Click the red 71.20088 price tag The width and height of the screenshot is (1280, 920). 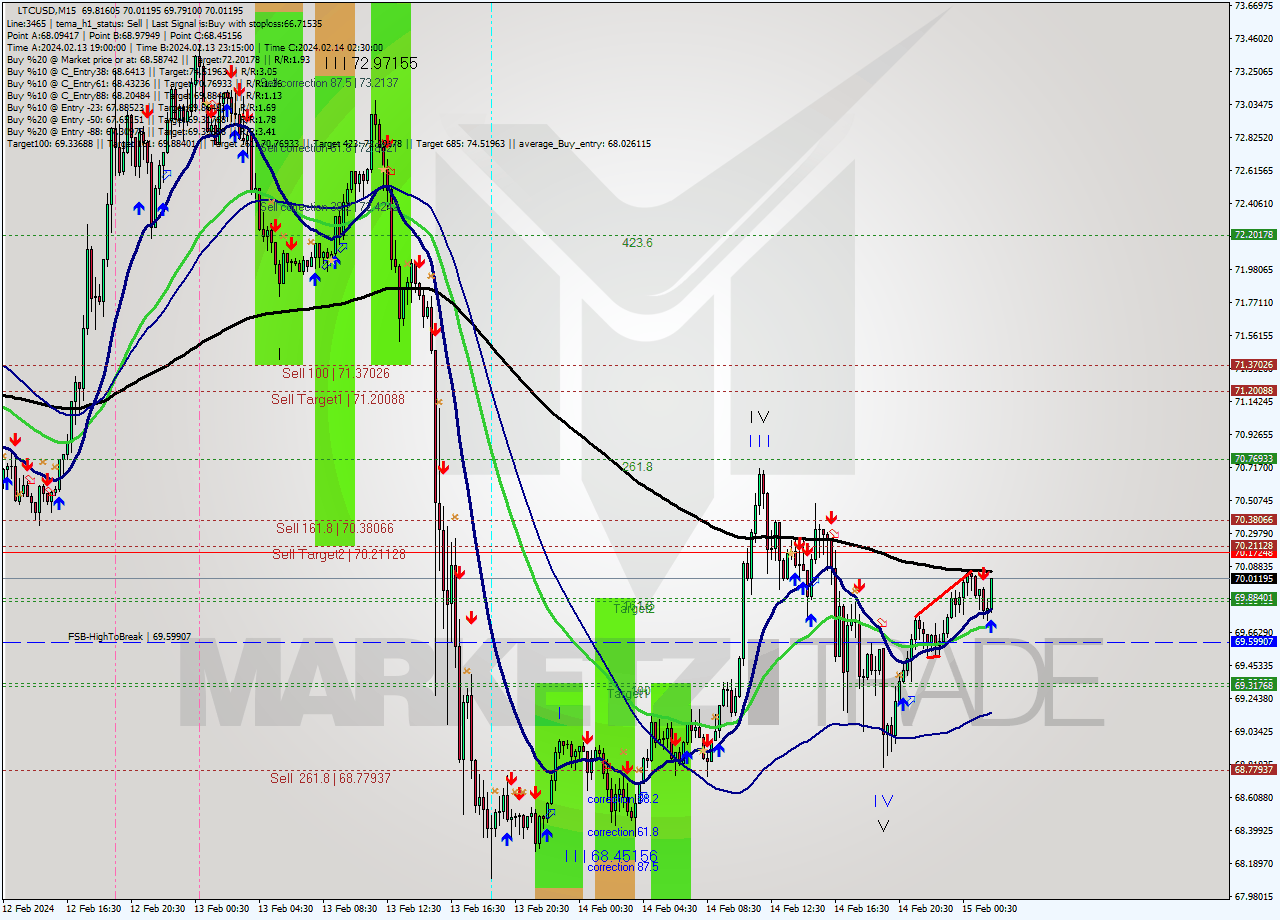click(1253, 391)
